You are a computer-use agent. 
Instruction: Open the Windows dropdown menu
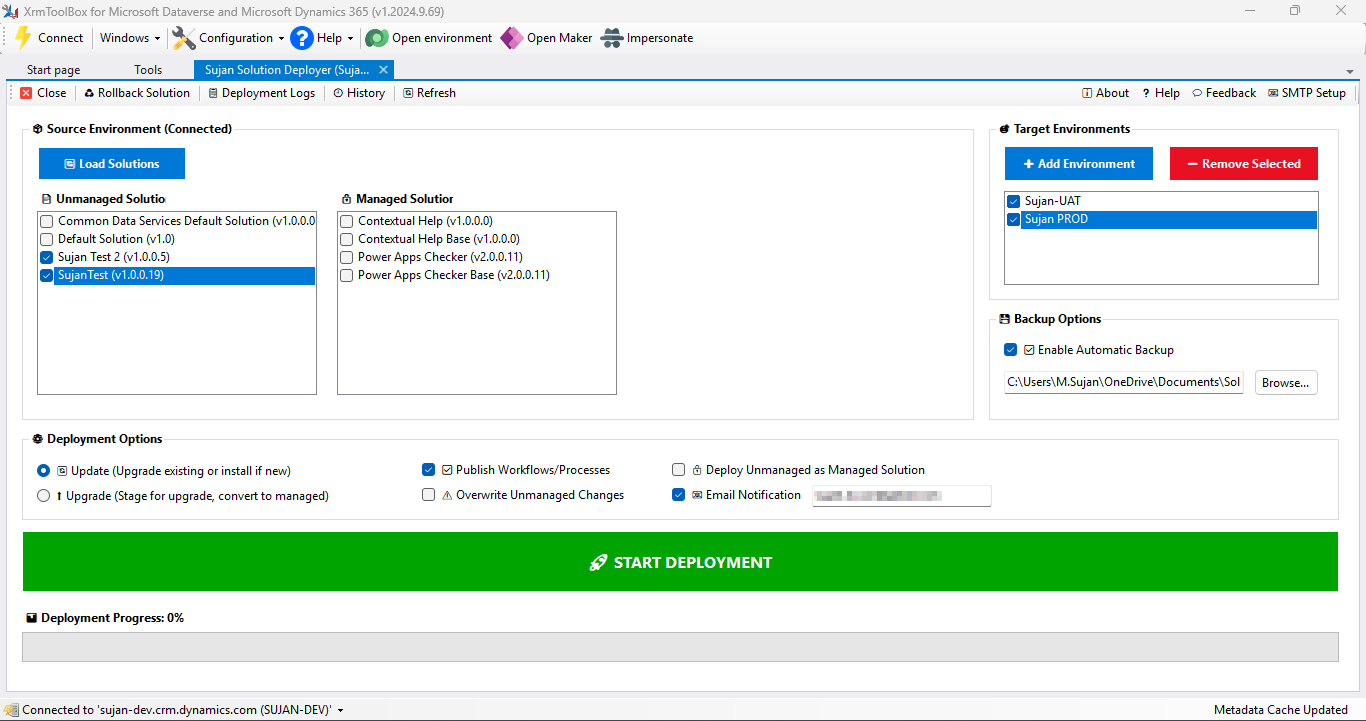[130, 38]
